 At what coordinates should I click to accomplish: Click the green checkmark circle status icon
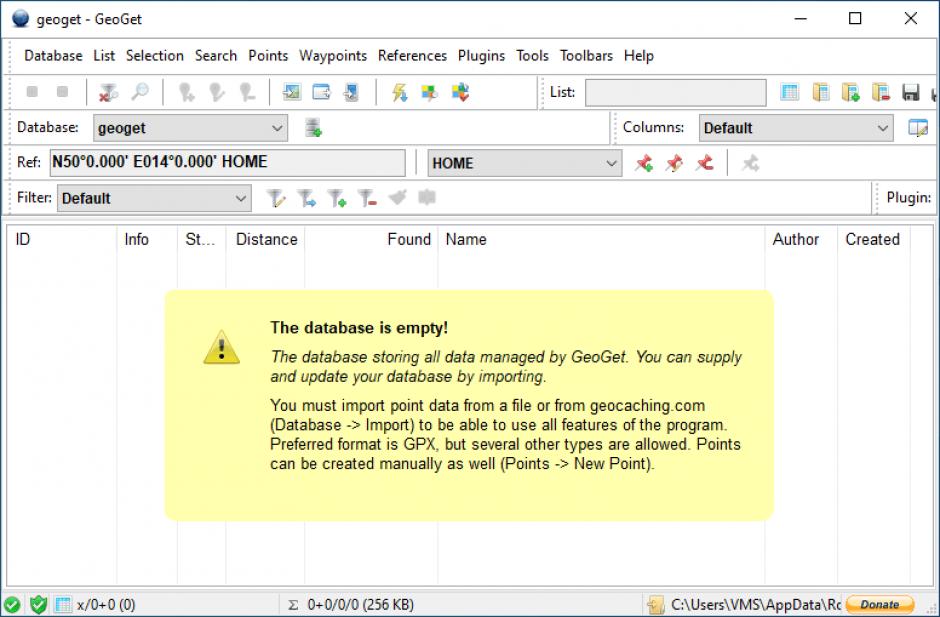pos(11,604)
